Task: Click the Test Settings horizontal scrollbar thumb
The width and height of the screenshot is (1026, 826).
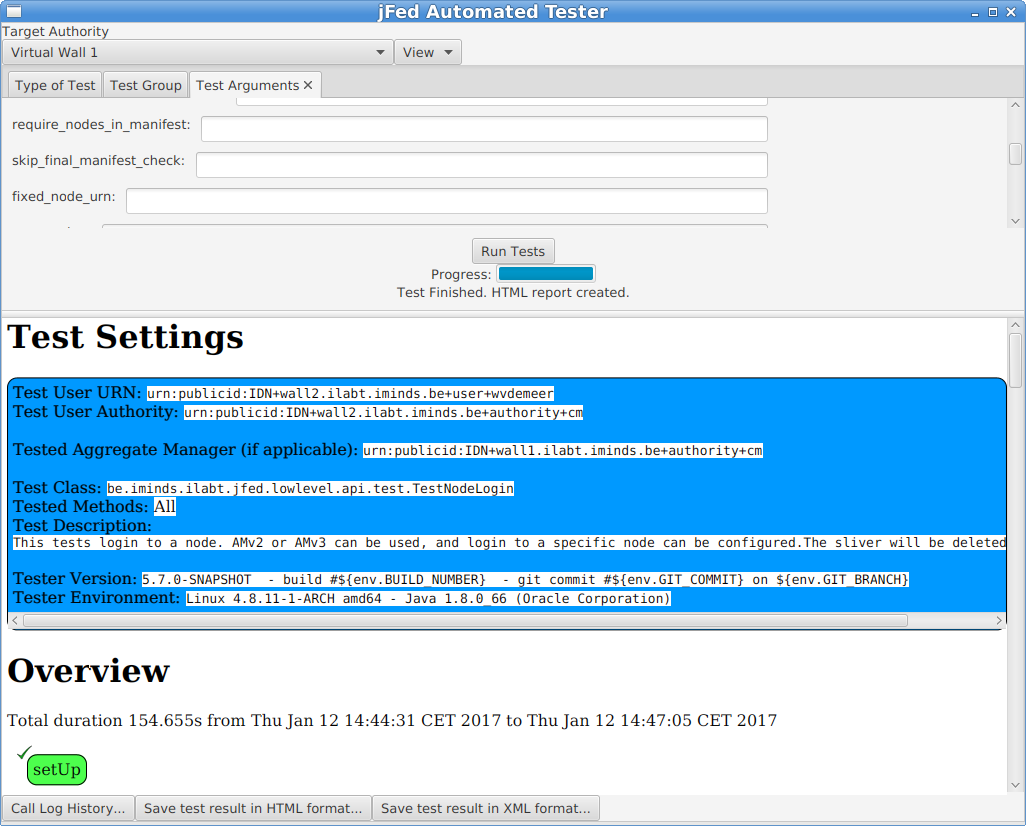Action: point(465,620)
